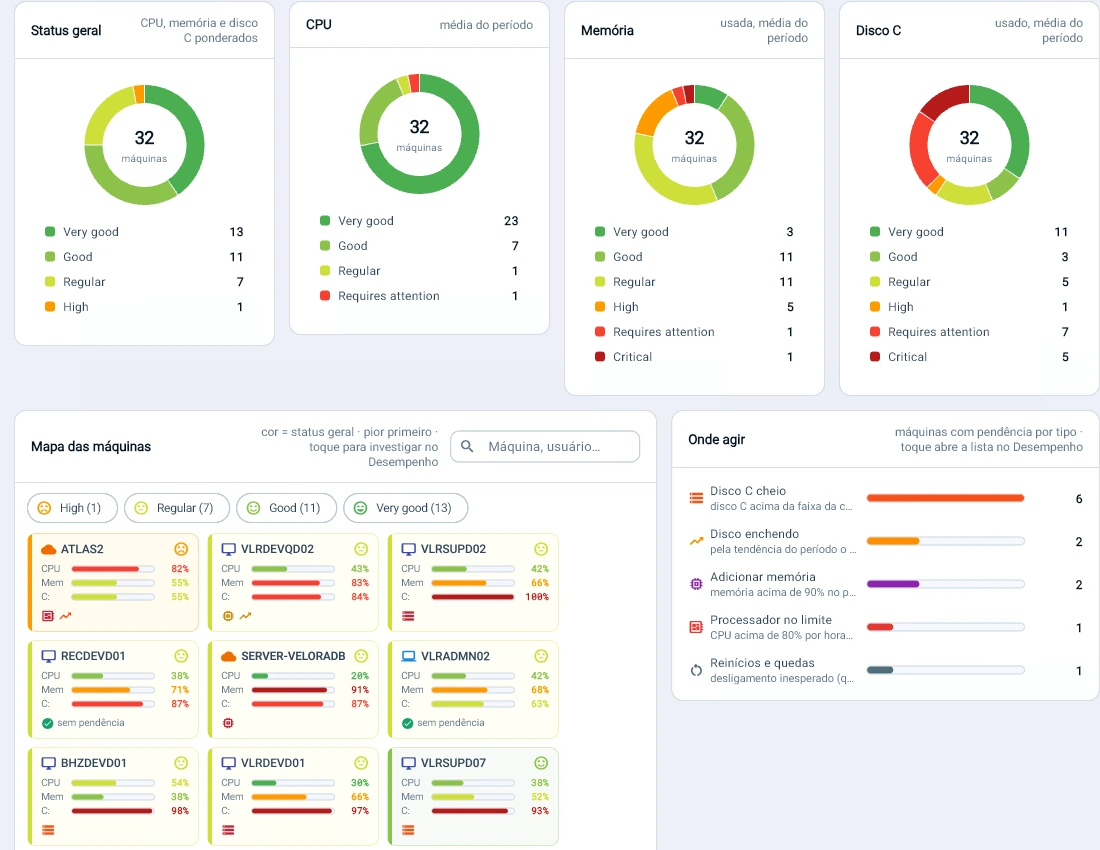The height and width of the screenshot is (850, 1100).
Task: Click the RECDEVD01 machine name
Action: (93, 656)
